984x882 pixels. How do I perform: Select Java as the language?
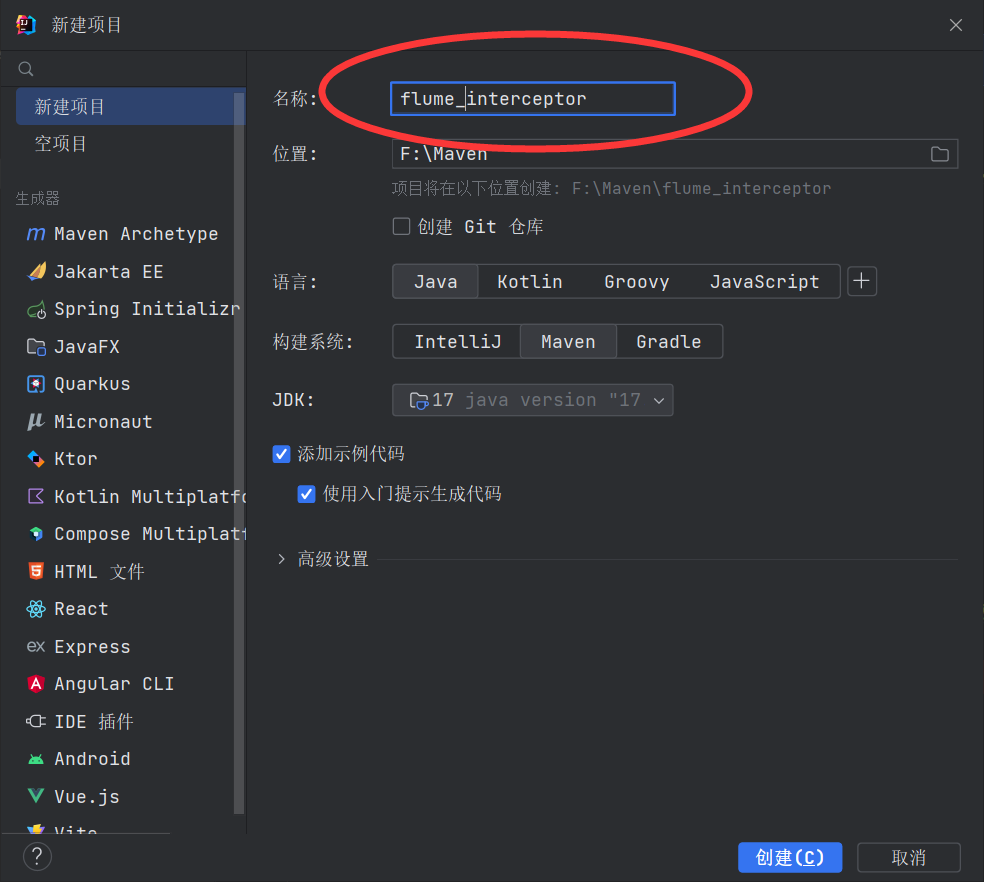tap(436, 281)
